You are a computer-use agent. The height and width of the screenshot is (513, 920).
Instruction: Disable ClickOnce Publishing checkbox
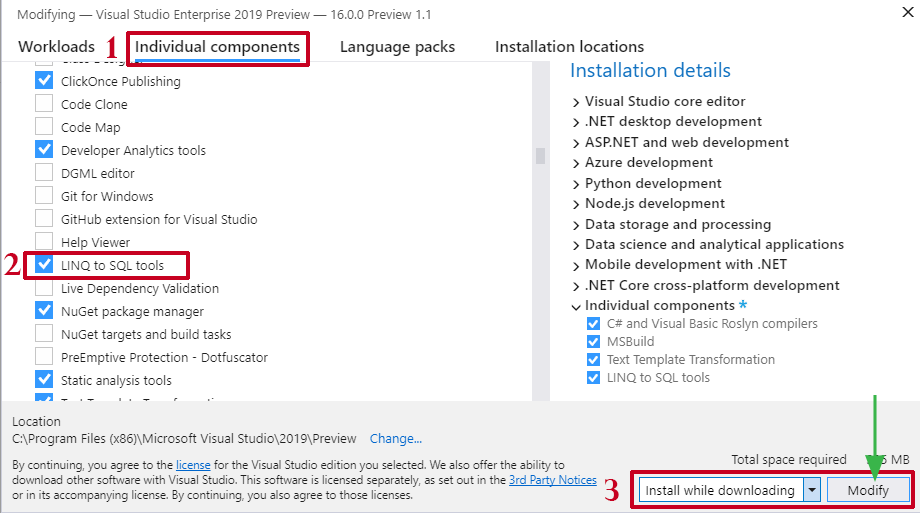click(44, 81)
